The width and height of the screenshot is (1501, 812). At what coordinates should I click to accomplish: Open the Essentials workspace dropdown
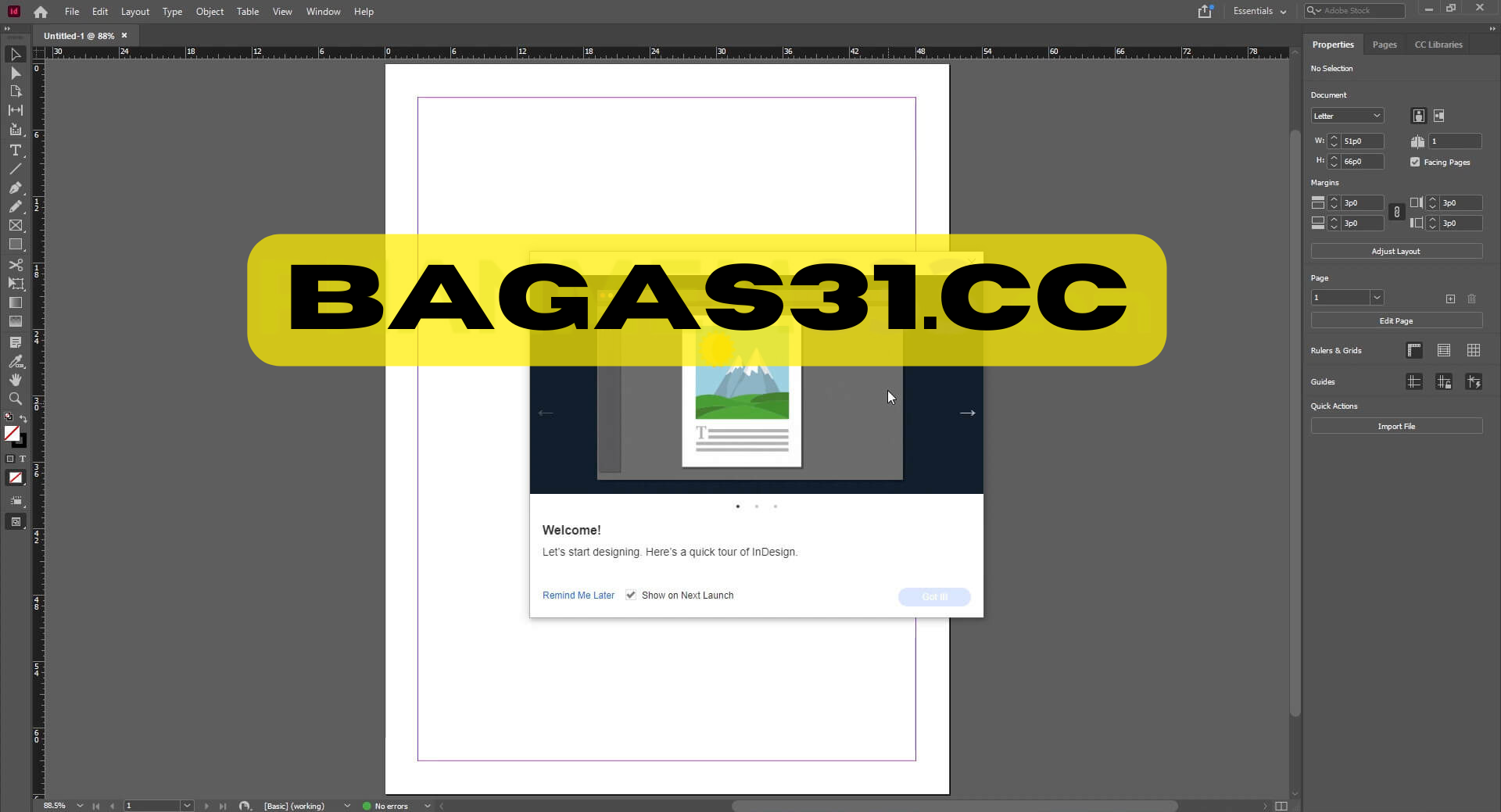(1259, 11)
